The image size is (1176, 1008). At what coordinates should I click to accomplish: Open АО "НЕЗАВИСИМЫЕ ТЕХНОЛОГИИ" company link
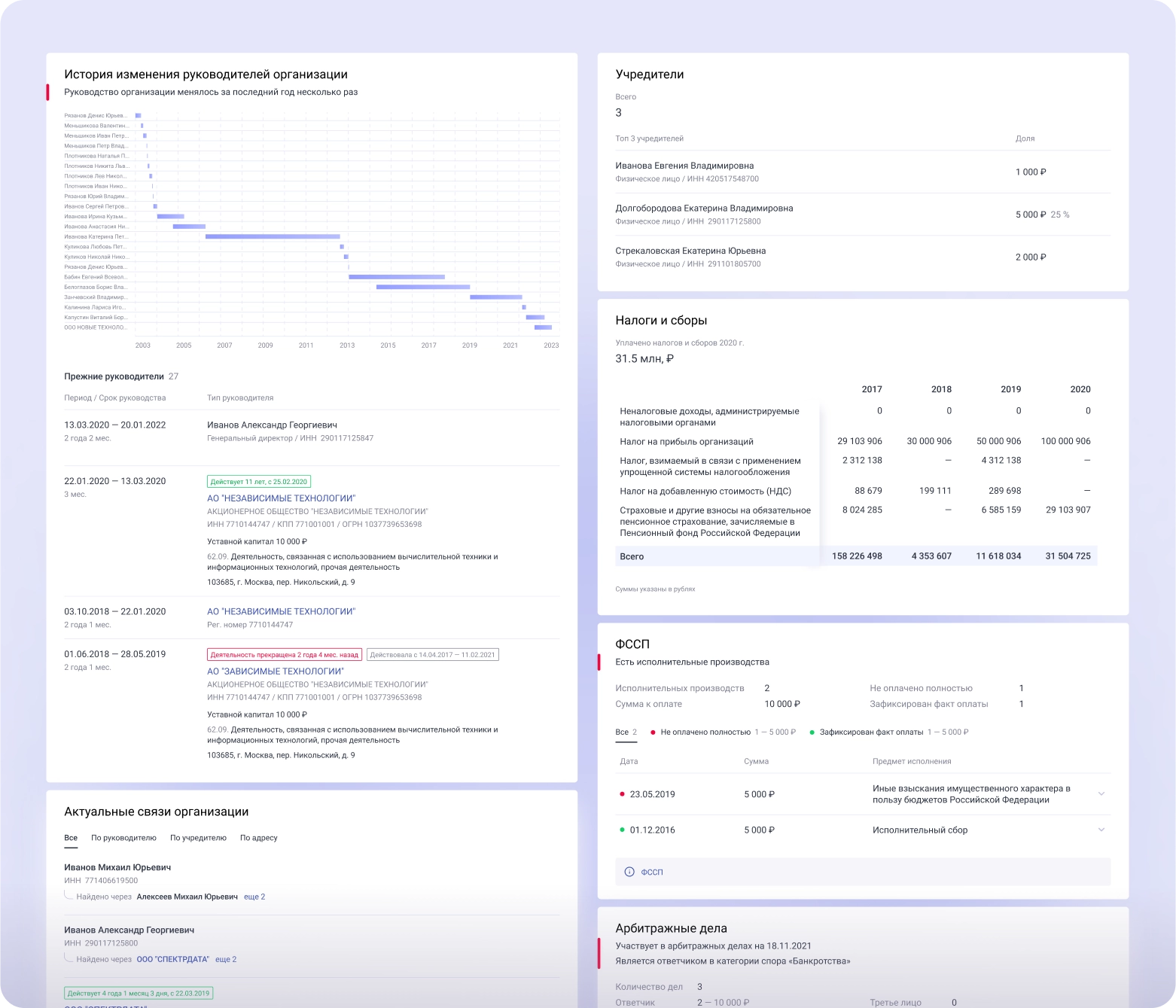[282, 498]
